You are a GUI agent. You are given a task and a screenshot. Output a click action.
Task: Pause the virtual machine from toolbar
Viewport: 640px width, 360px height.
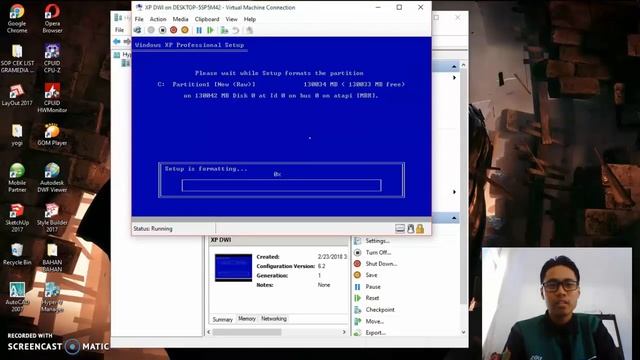coord(199,30)
